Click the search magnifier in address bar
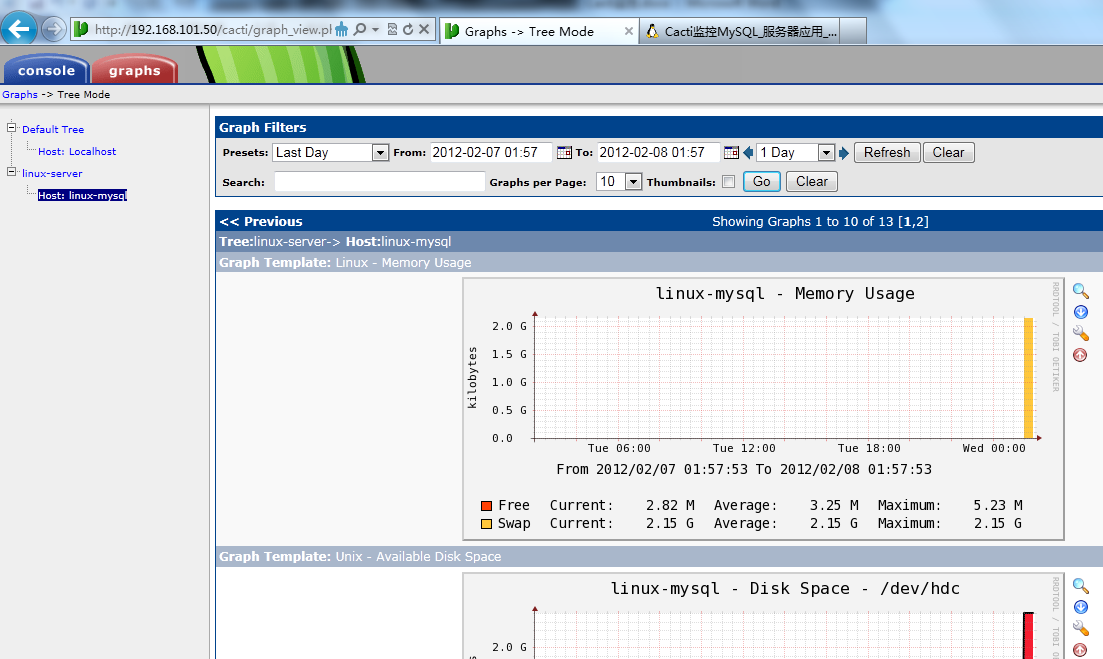Screen dimensions: 1103x659 tap(359, 30)
